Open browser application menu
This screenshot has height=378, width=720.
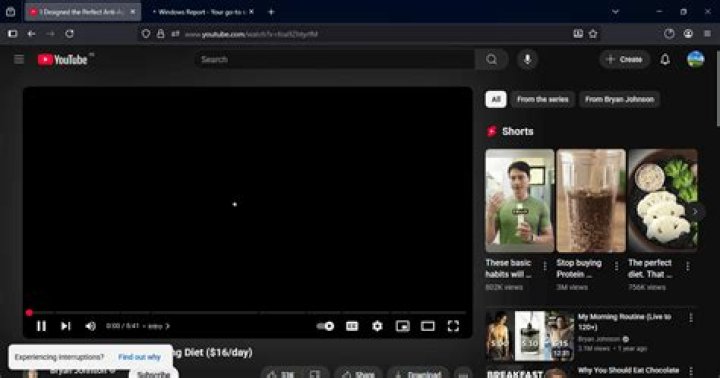(707, 34)
